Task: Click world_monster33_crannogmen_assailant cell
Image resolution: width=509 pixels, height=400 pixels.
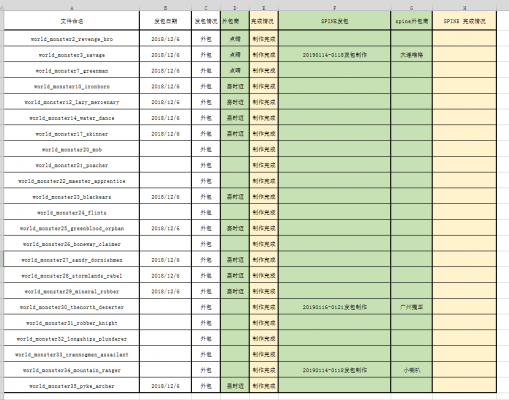Action: (72, 354)
